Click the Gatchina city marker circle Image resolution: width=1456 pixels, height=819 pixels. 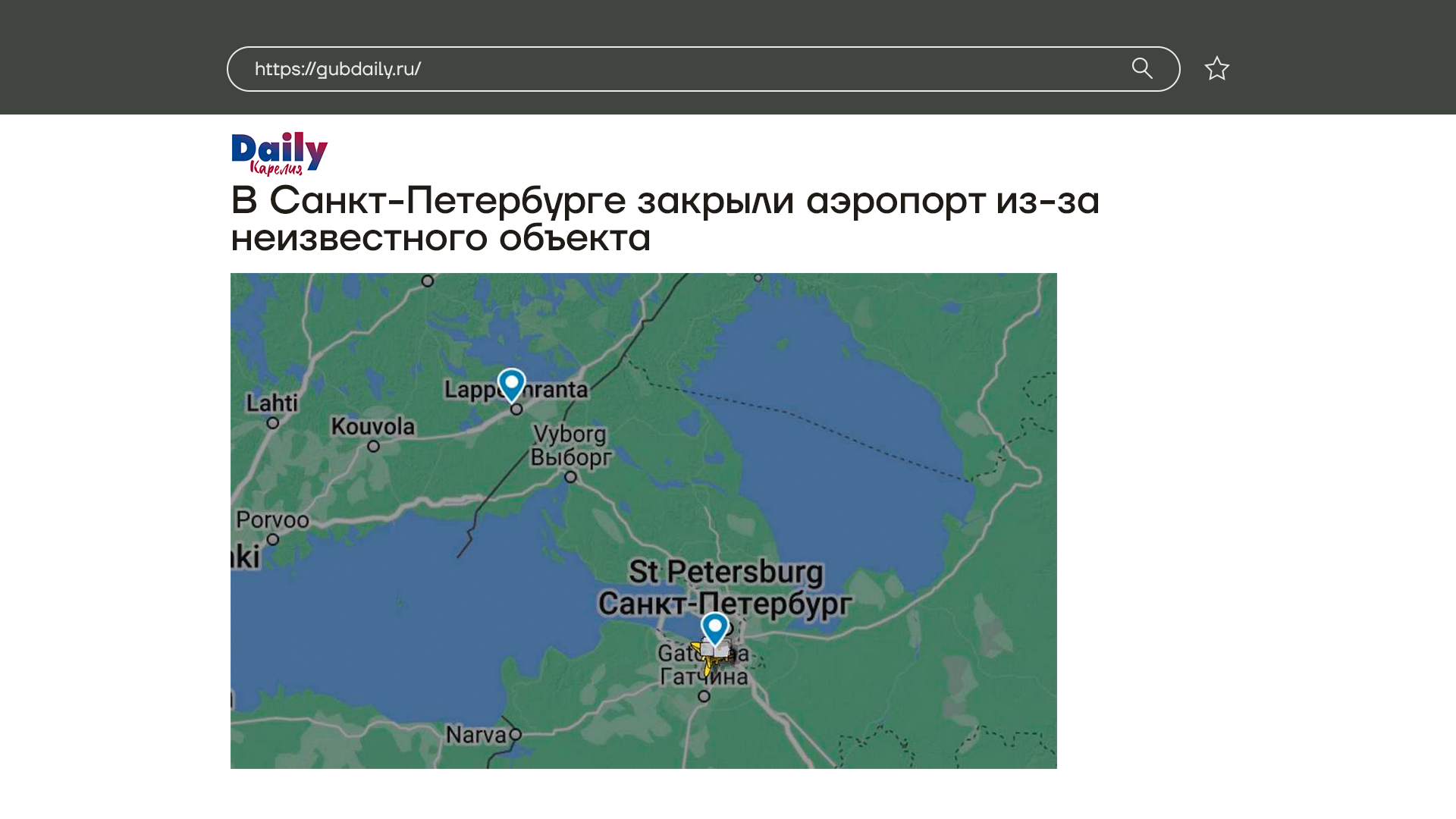pos(704,696)
